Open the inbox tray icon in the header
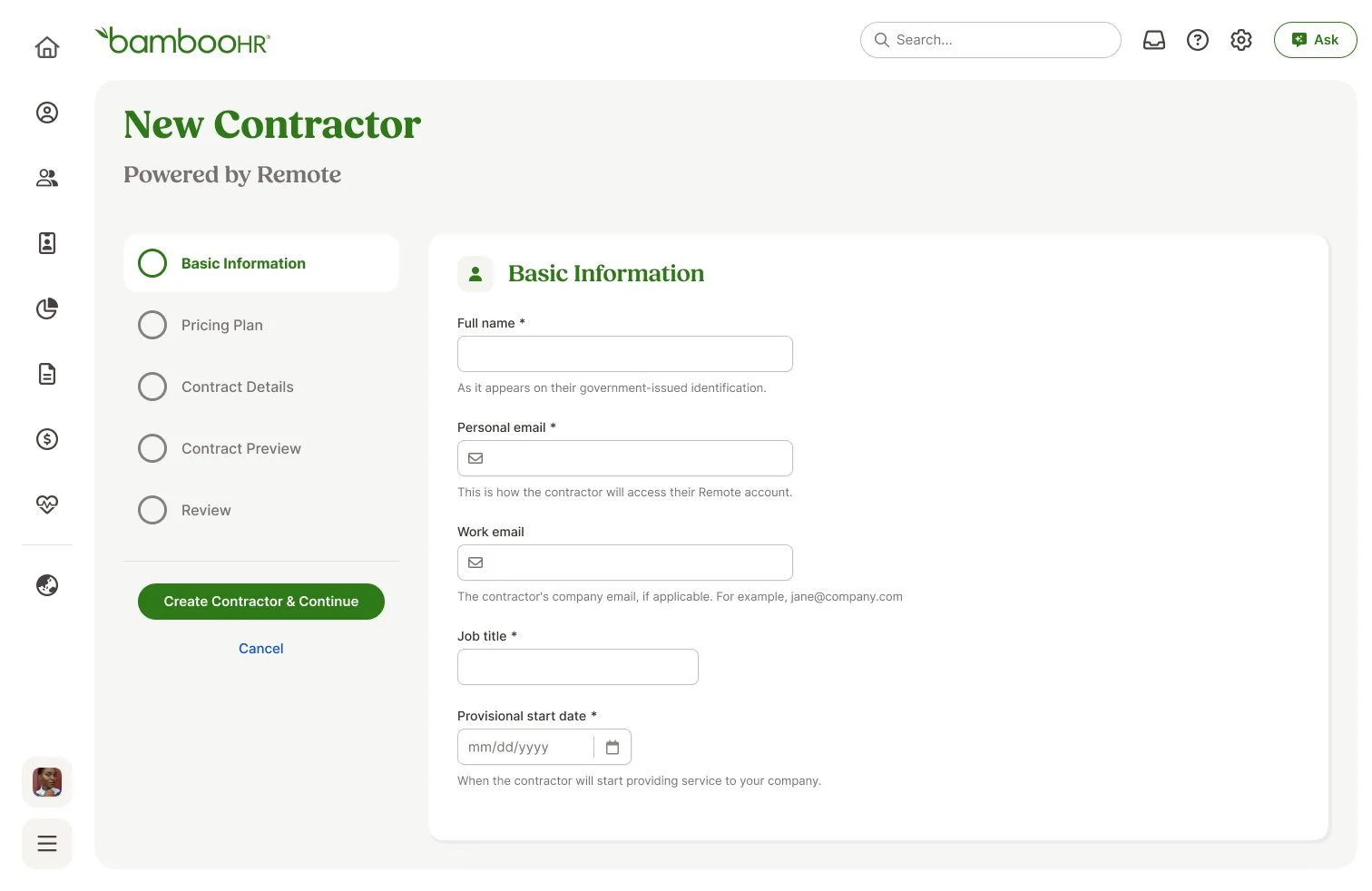Image resolution: width=1372 pixels, height=891 pixels. point(1154,40)
